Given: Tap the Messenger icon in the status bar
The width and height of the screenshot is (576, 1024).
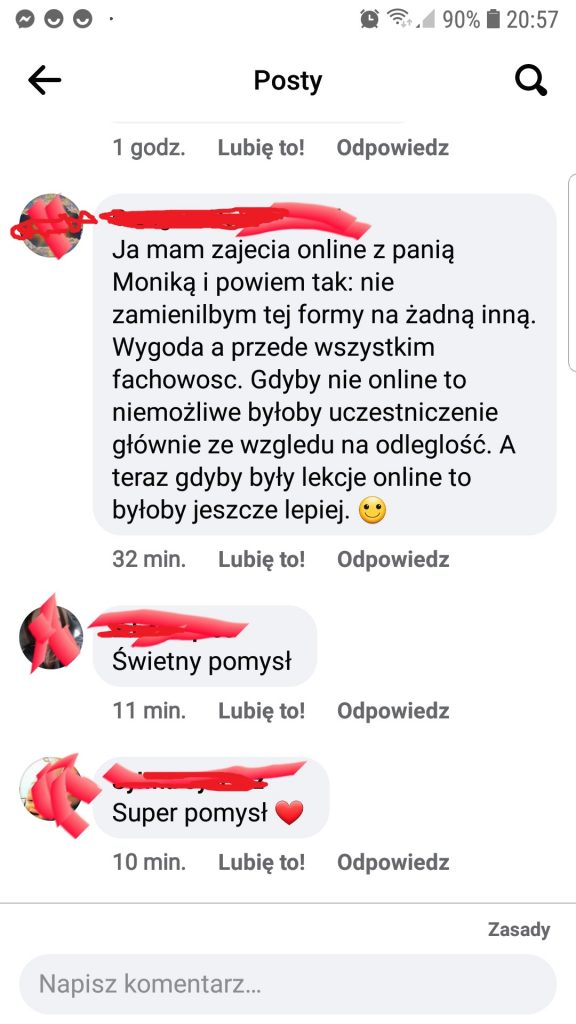Looking at the screenshot, I should point(25,20).
